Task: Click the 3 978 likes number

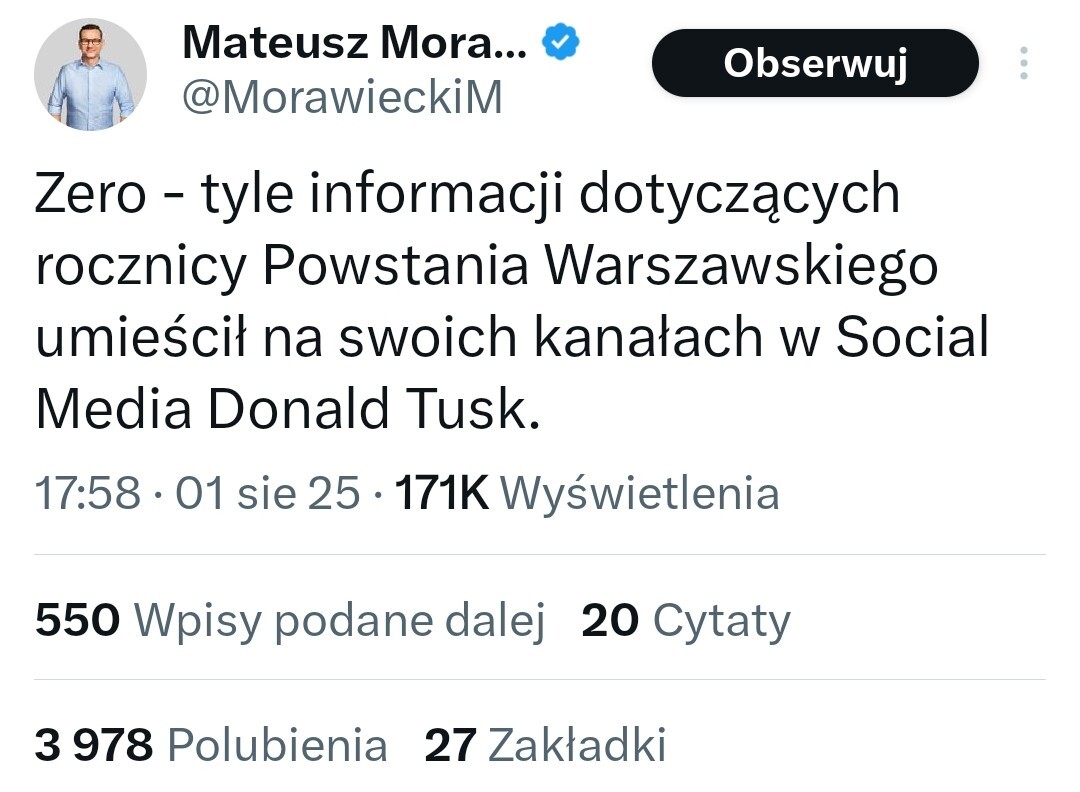Action: (x=94, y=745)
